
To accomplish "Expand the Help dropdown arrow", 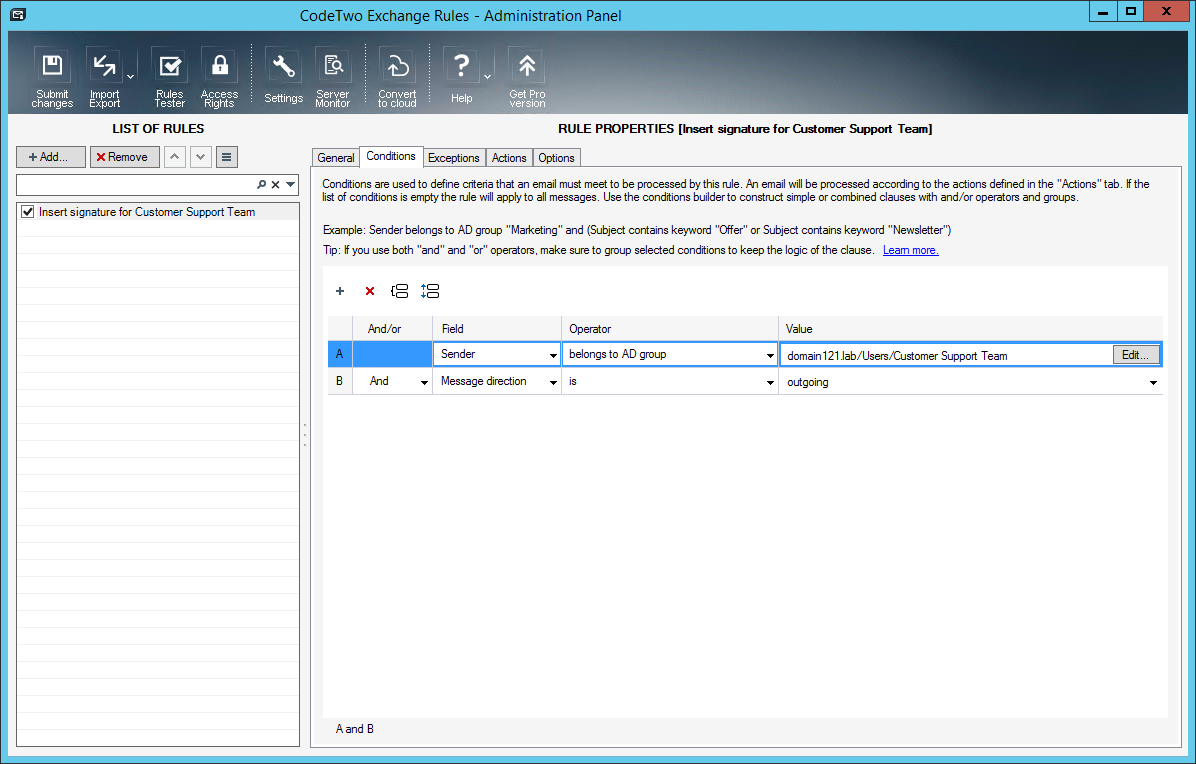I will pos(487,77).
